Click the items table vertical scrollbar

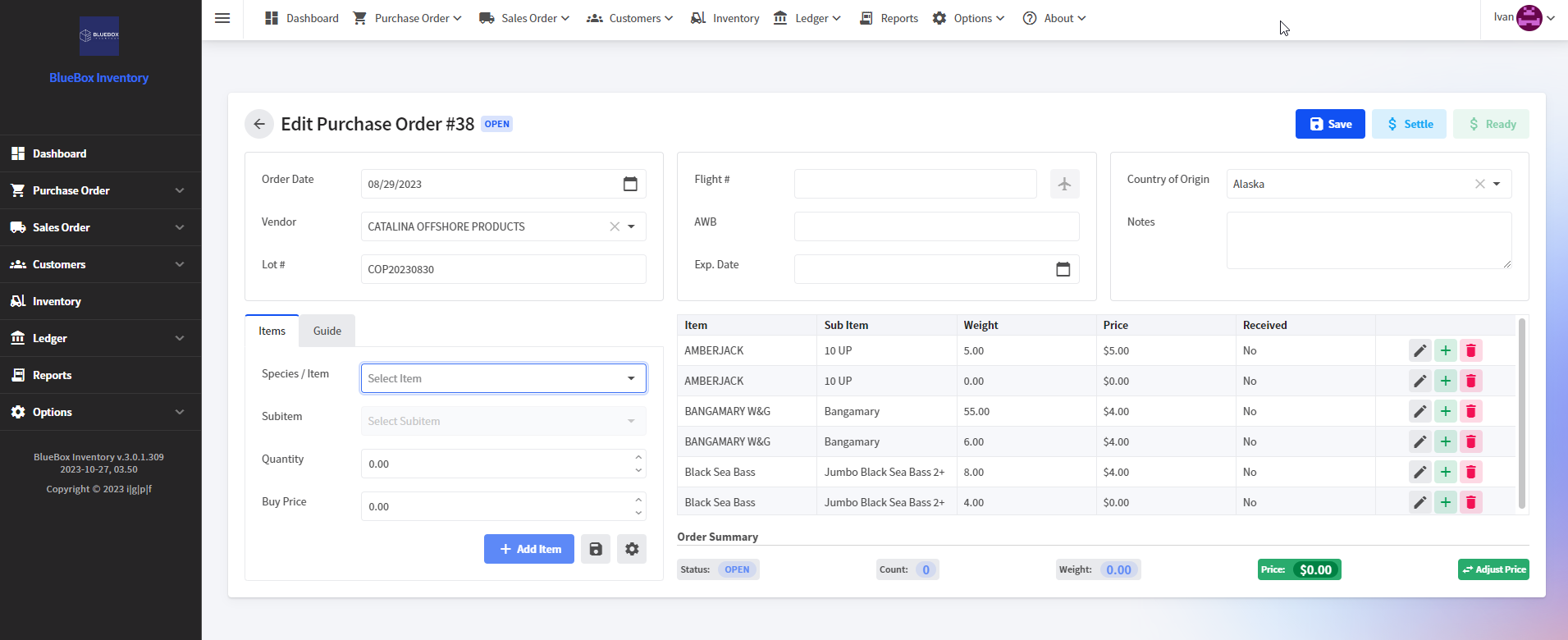[1522, 414]
